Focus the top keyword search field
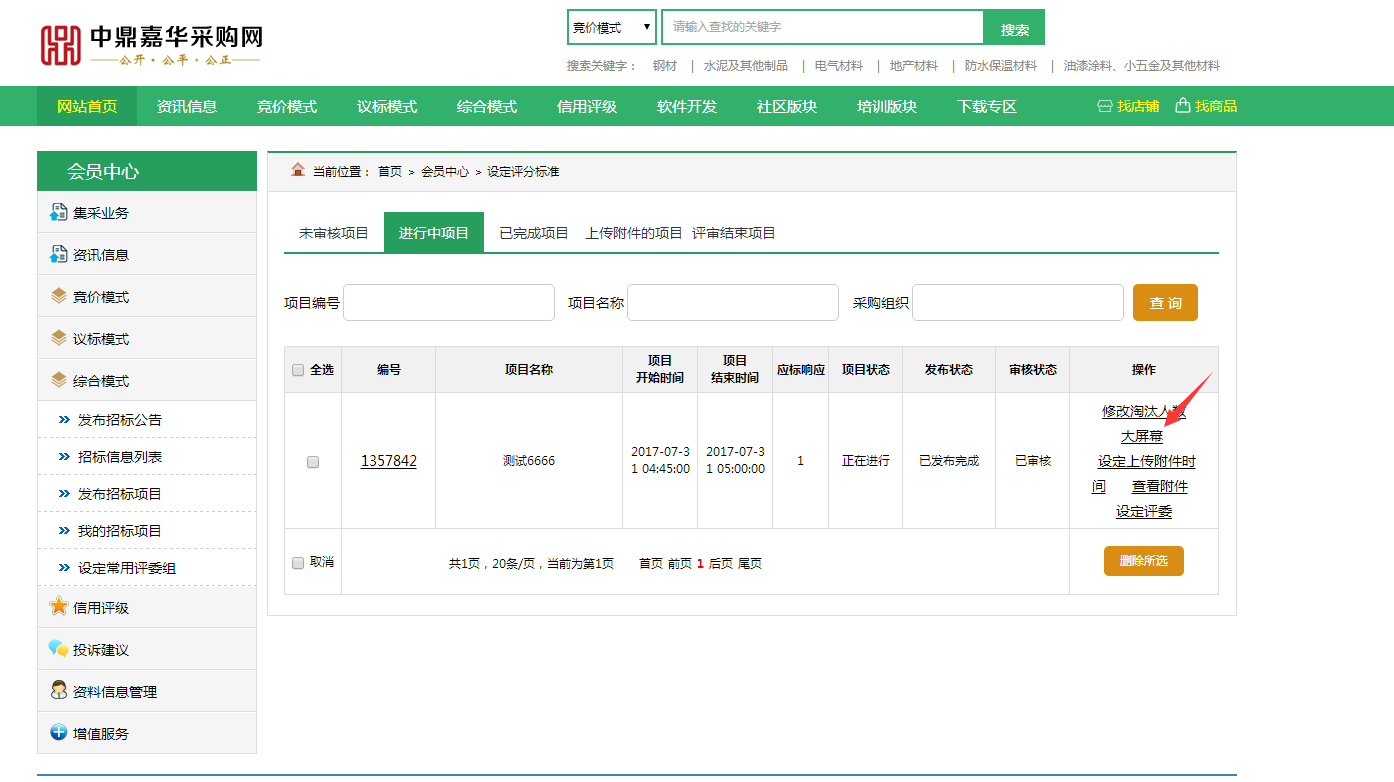 [x=822, y=27]
